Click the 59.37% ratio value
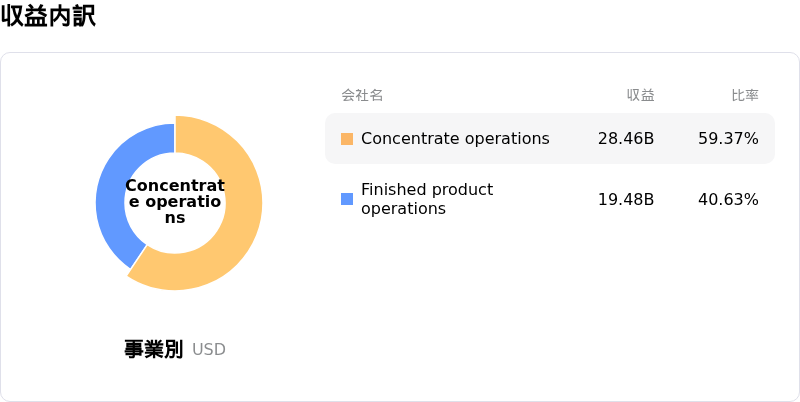The width and height of the screenshot is (800, 402). click(728, 139)
